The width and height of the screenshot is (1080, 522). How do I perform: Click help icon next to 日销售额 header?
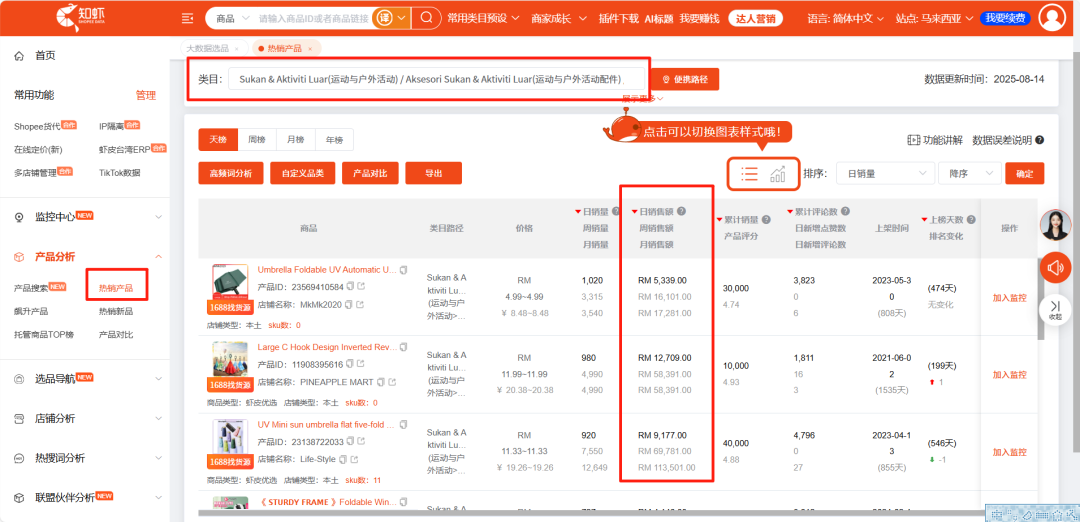click(681, 211)
